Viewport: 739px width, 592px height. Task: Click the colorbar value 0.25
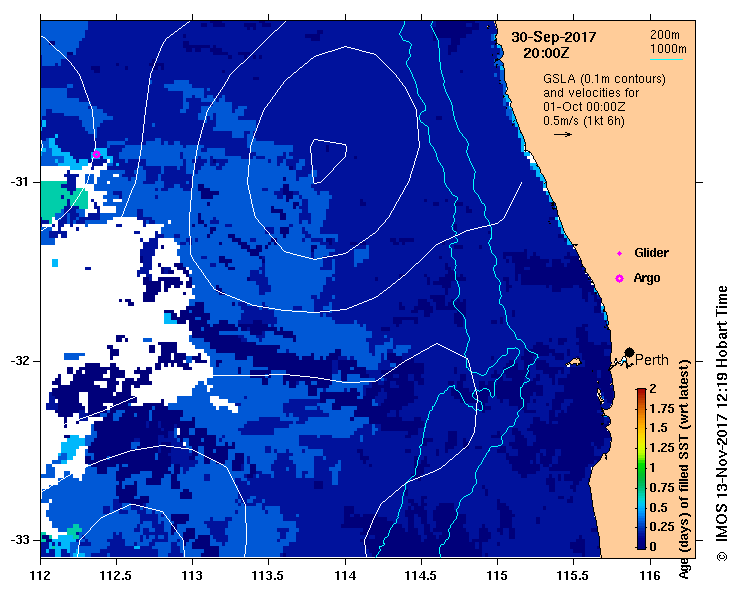pyautogui.click(x=662, y=527)
